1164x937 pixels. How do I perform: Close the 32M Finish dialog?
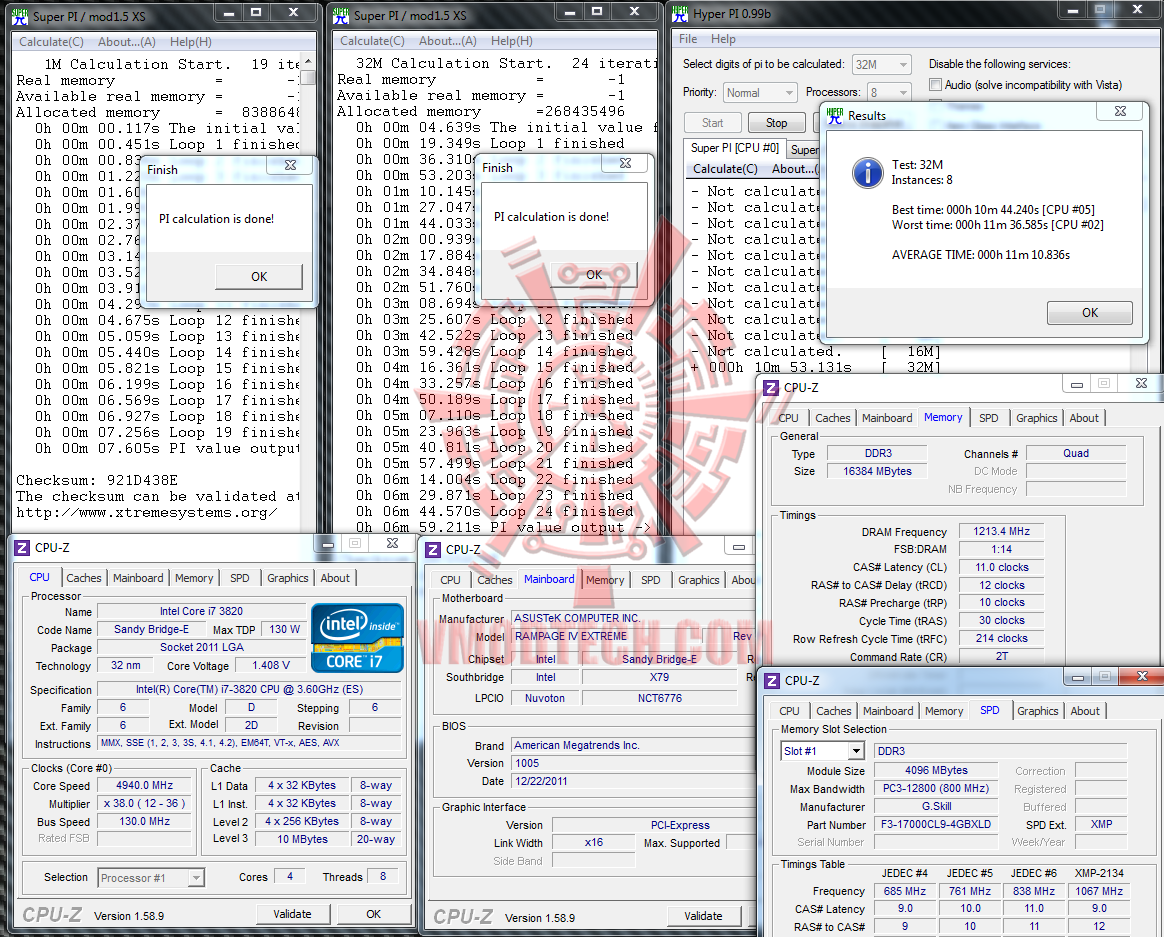(x=625, y=163)
